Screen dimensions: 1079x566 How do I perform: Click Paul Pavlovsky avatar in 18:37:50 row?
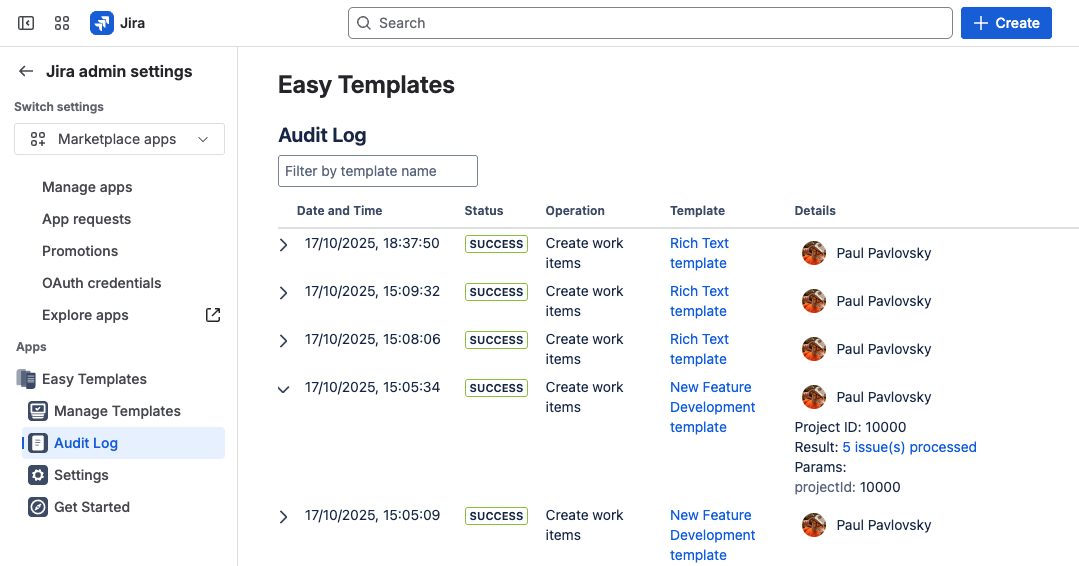(814, 253)
